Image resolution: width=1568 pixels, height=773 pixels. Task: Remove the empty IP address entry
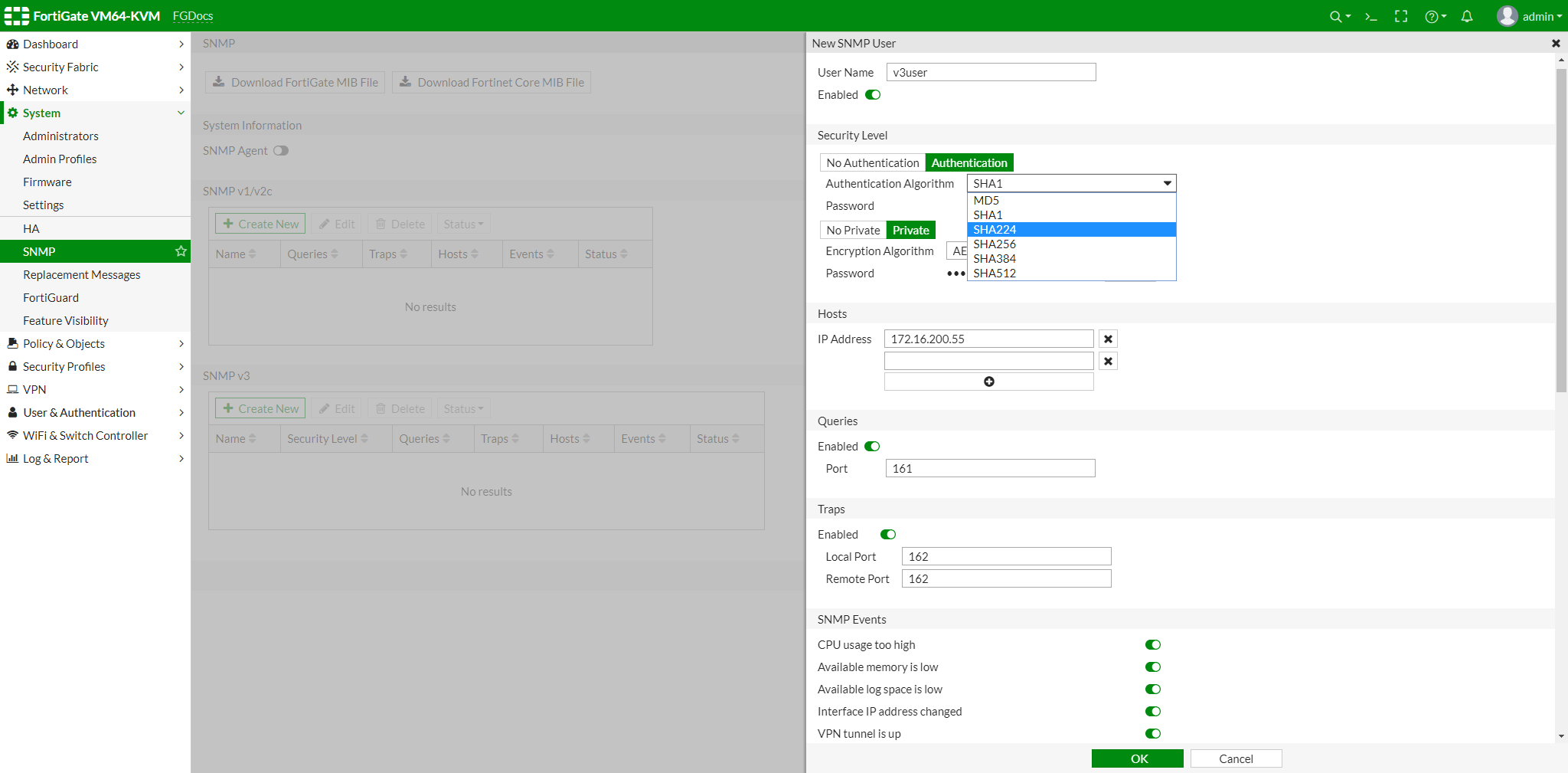(x=1108, y=361)
